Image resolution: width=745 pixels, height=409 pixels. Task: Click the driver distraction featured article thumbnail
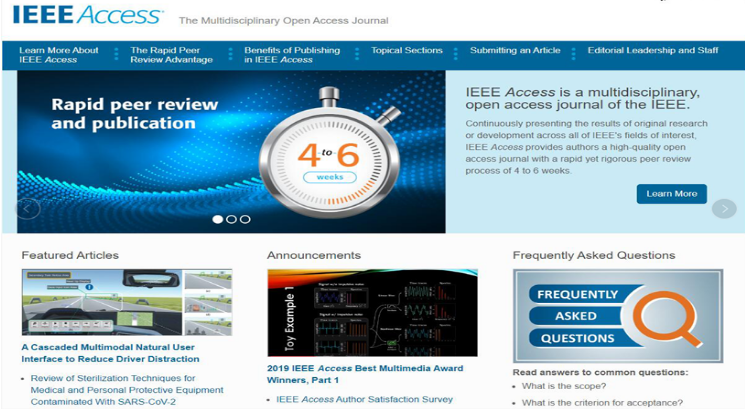click(127, 302)
